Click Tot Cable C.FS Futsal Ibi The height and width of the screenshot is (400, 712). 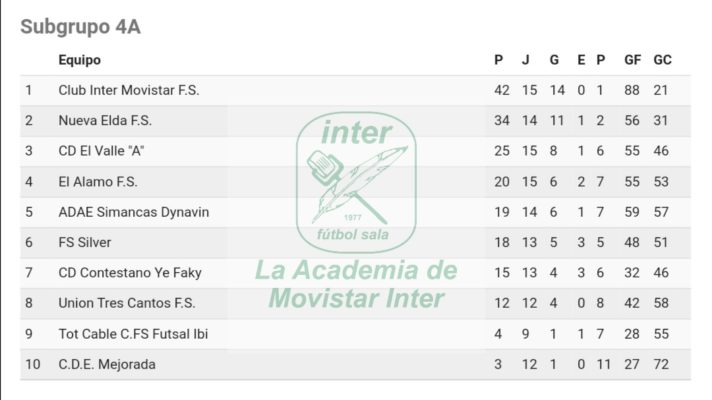coord(133,334)
